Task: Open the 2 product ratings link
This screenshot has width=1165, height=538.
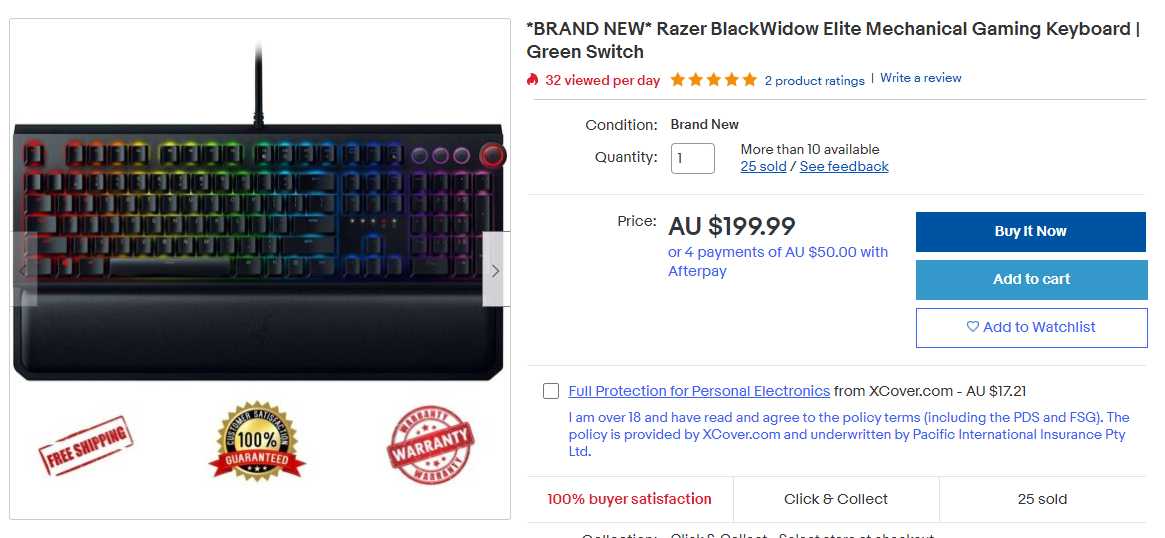Action: click(814, 81)
